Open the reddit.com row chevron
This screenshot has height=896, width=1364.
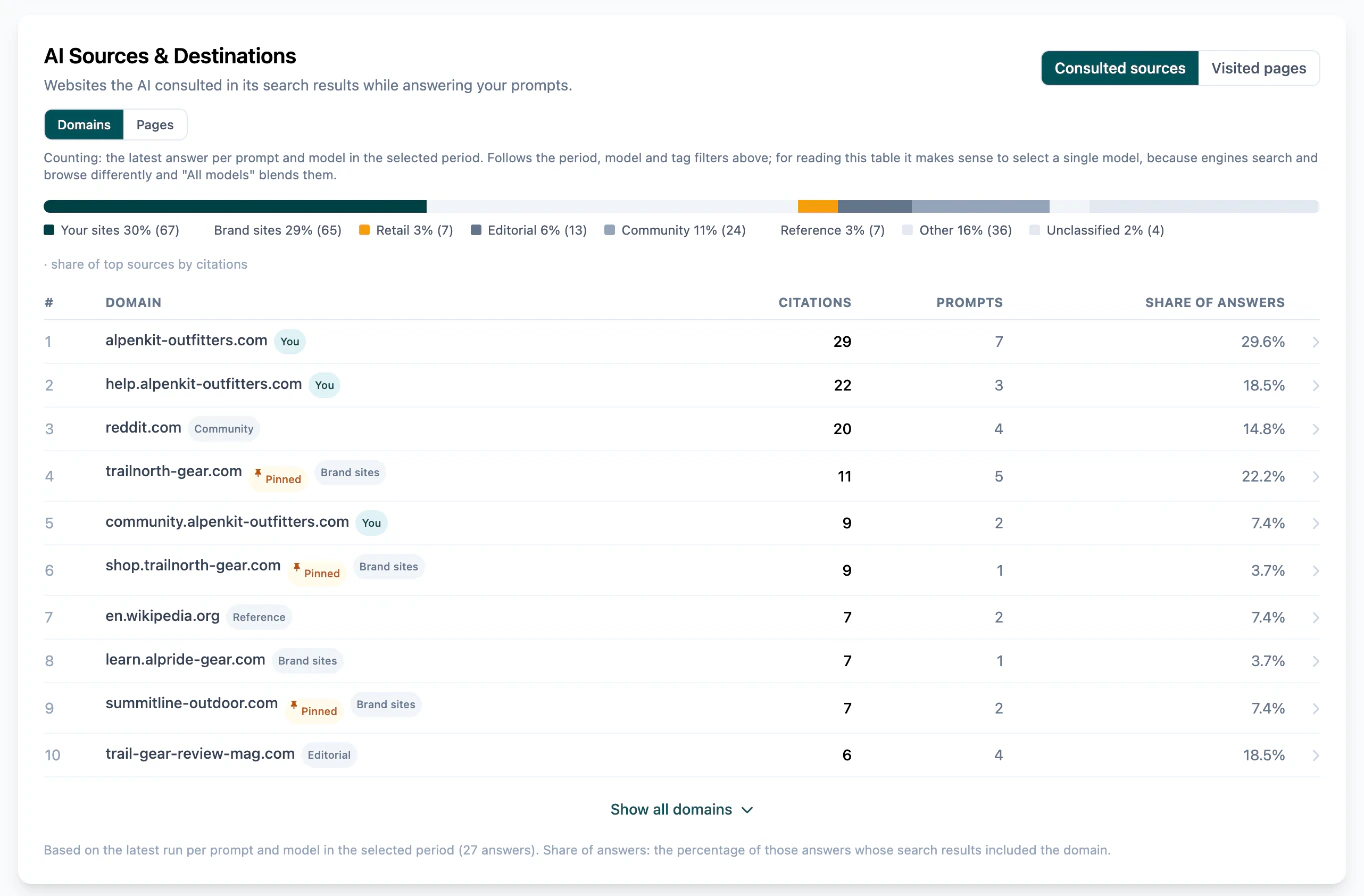(x=1315, y=429)
